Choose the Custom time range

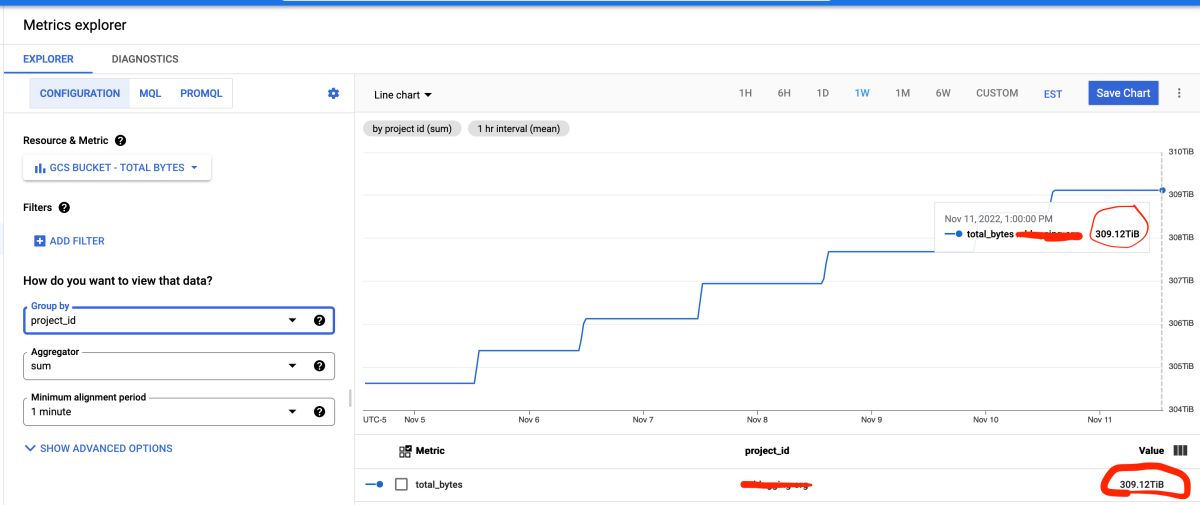[x=997, y=93]
